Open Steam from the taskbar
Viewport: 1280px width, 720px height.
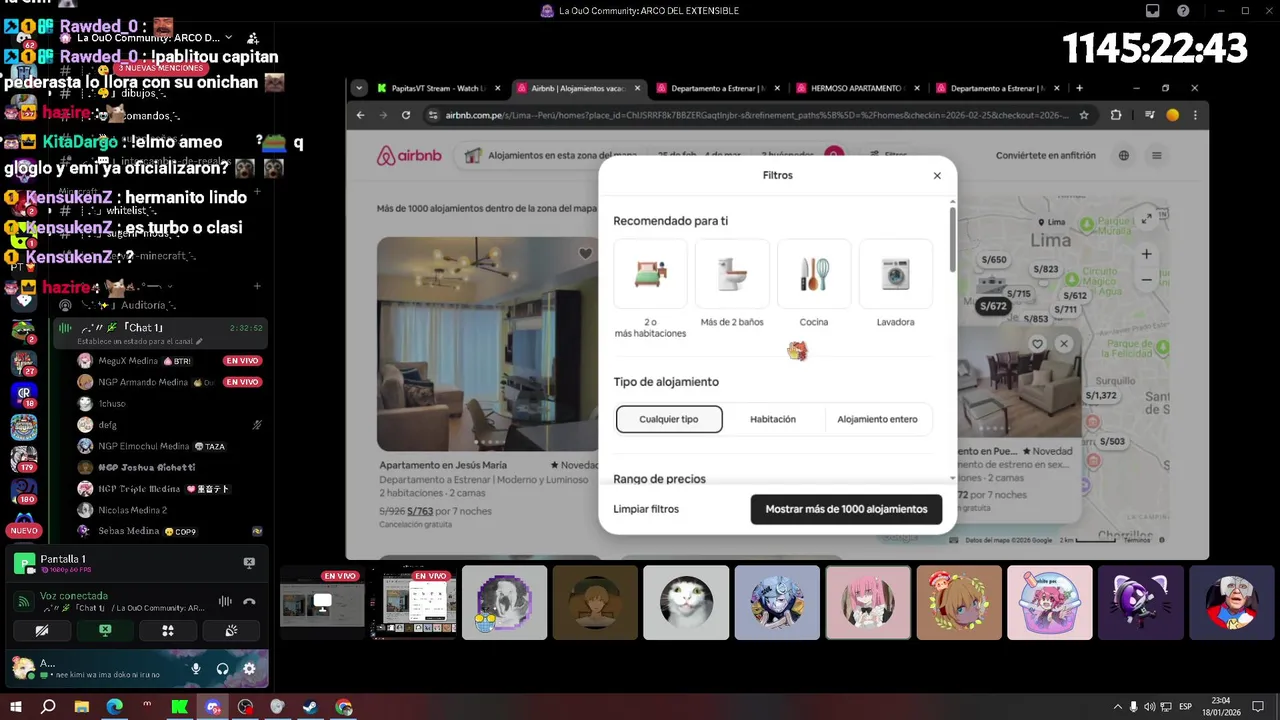tap(311, 707)
